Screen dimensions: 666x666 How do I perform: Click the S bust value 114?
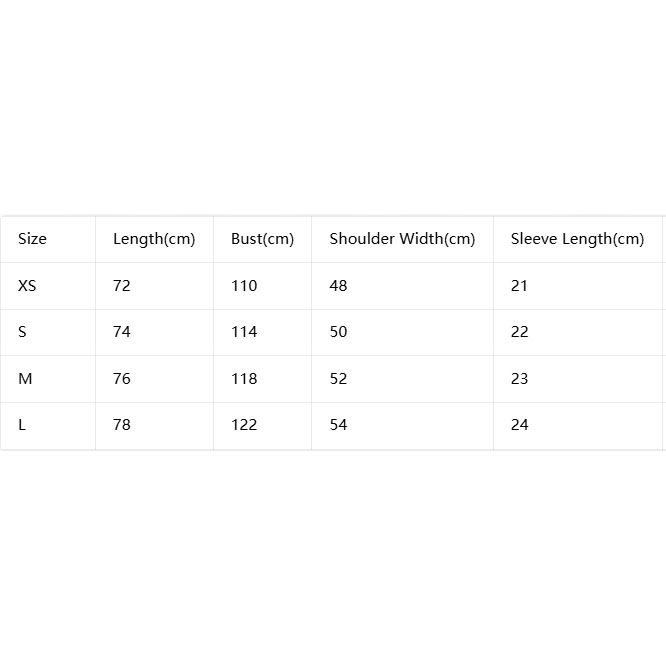coord(244,332)
